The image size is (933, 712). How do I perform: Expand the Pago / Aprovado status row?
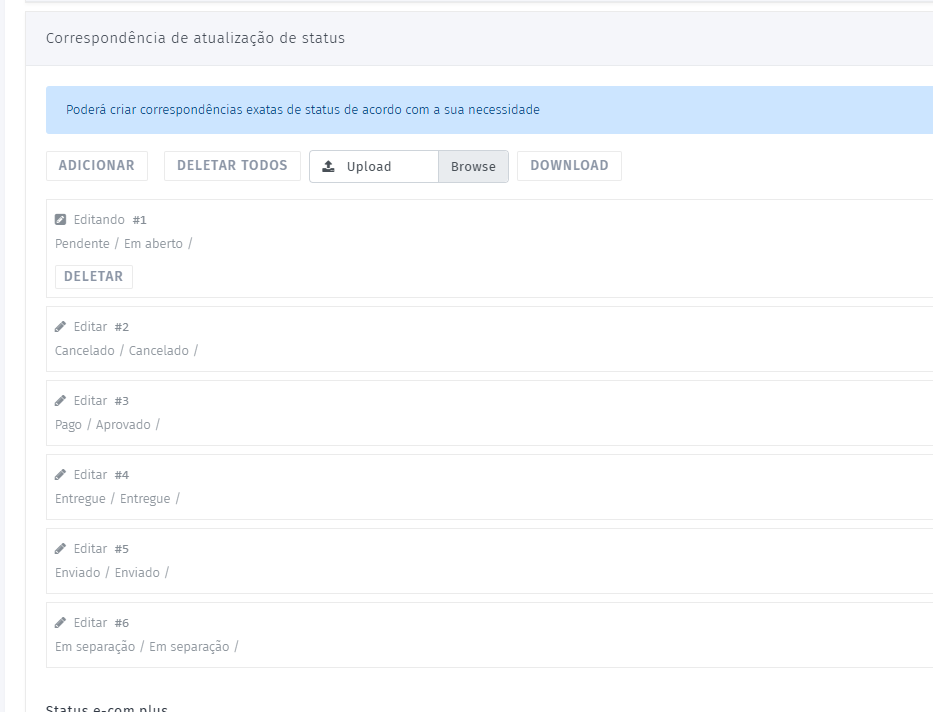click(x=107, y=425)
